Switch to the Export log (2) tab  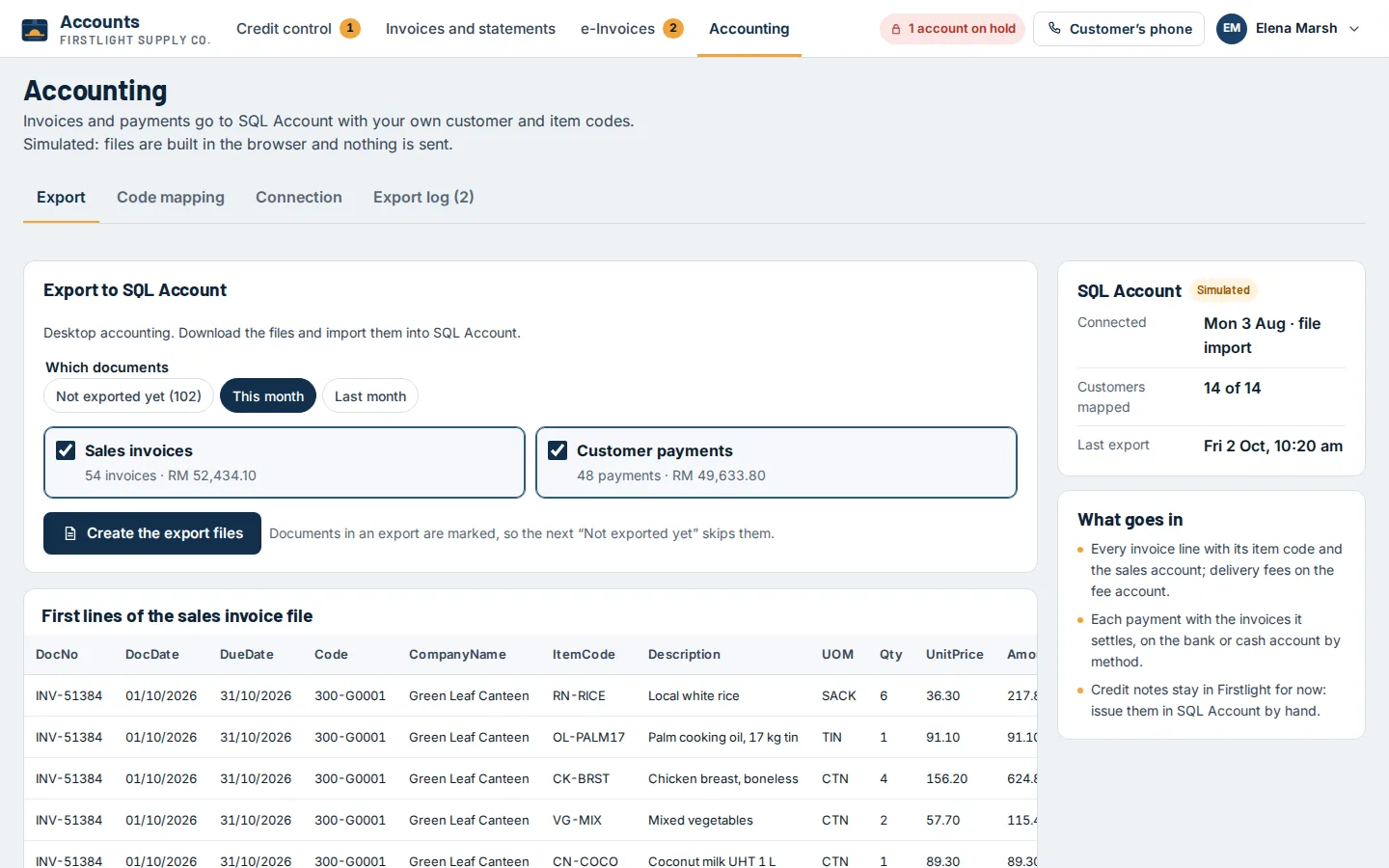click(x=423, y=197)
